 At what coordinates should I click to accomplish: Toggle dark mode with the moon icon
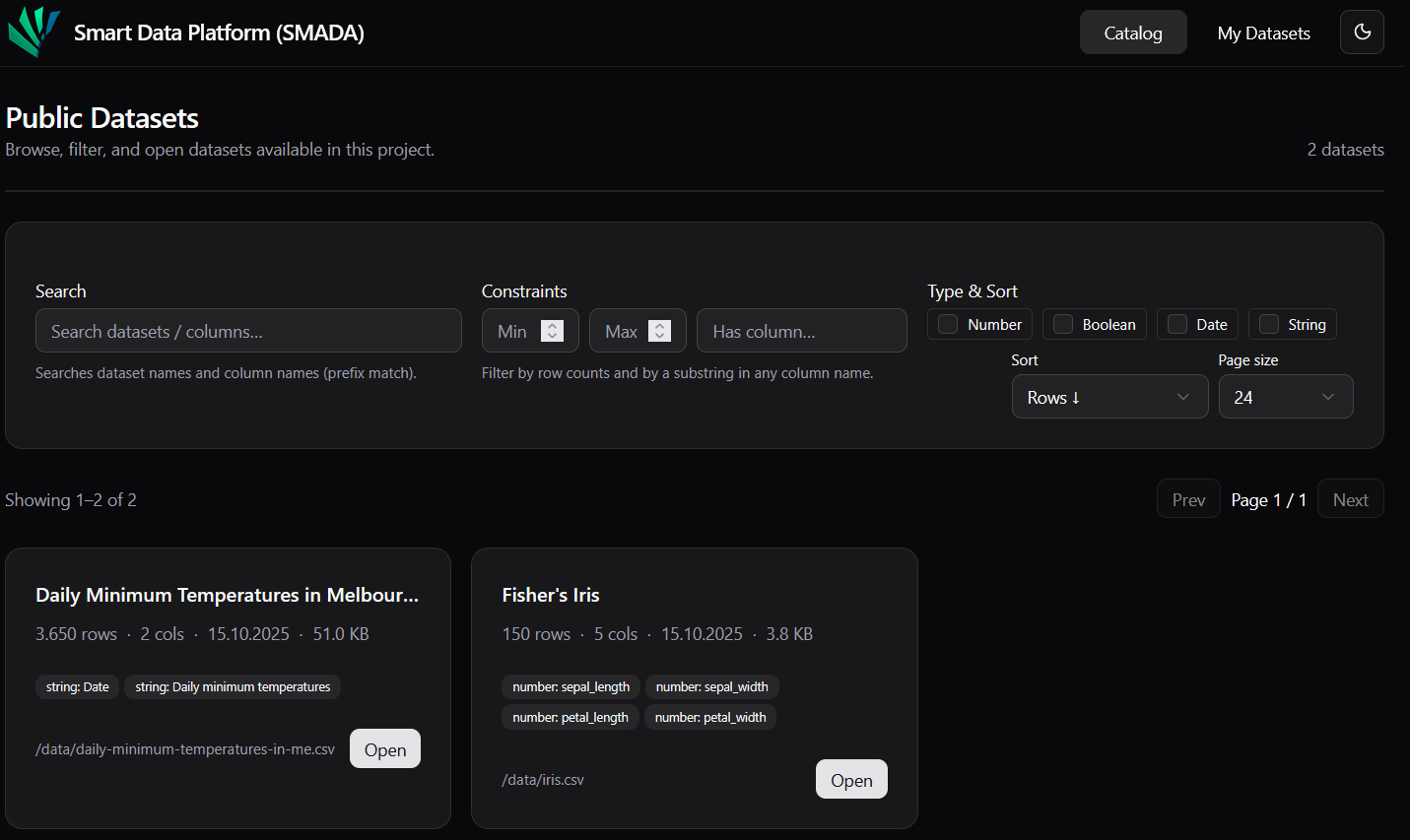(x=1362, y=32)
